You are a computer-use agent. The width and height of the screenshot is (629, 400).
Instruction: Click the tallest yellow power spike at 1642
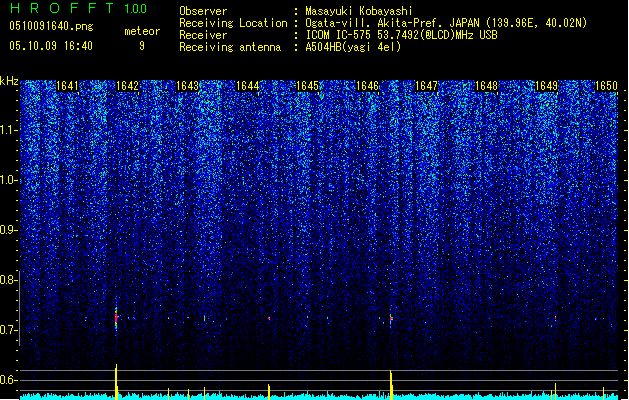pyautogui.click(x=116, y=381)
